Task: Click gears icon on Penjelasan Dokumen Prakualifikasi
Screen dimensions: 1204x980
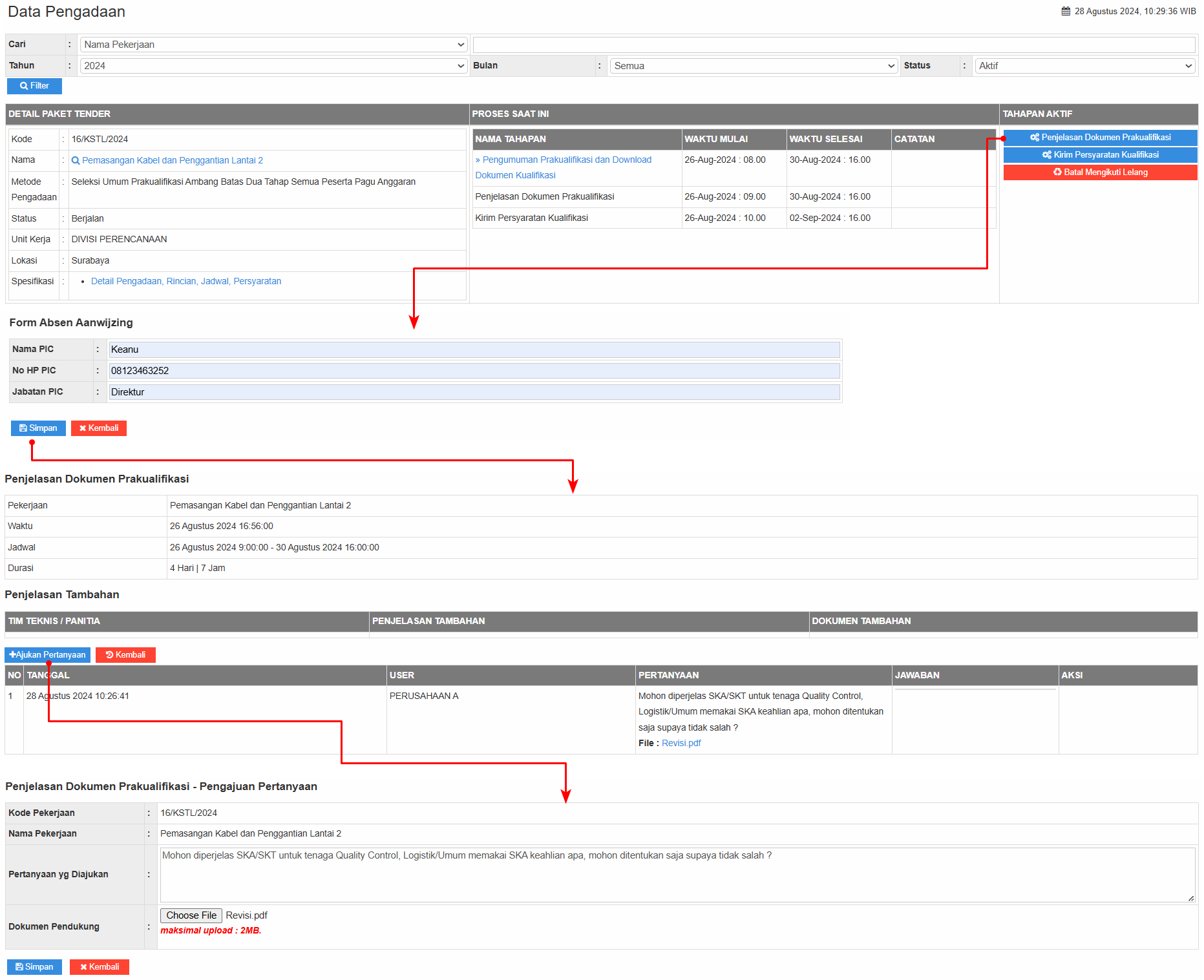Action: pyautogui.click(x=1034, y=138)
